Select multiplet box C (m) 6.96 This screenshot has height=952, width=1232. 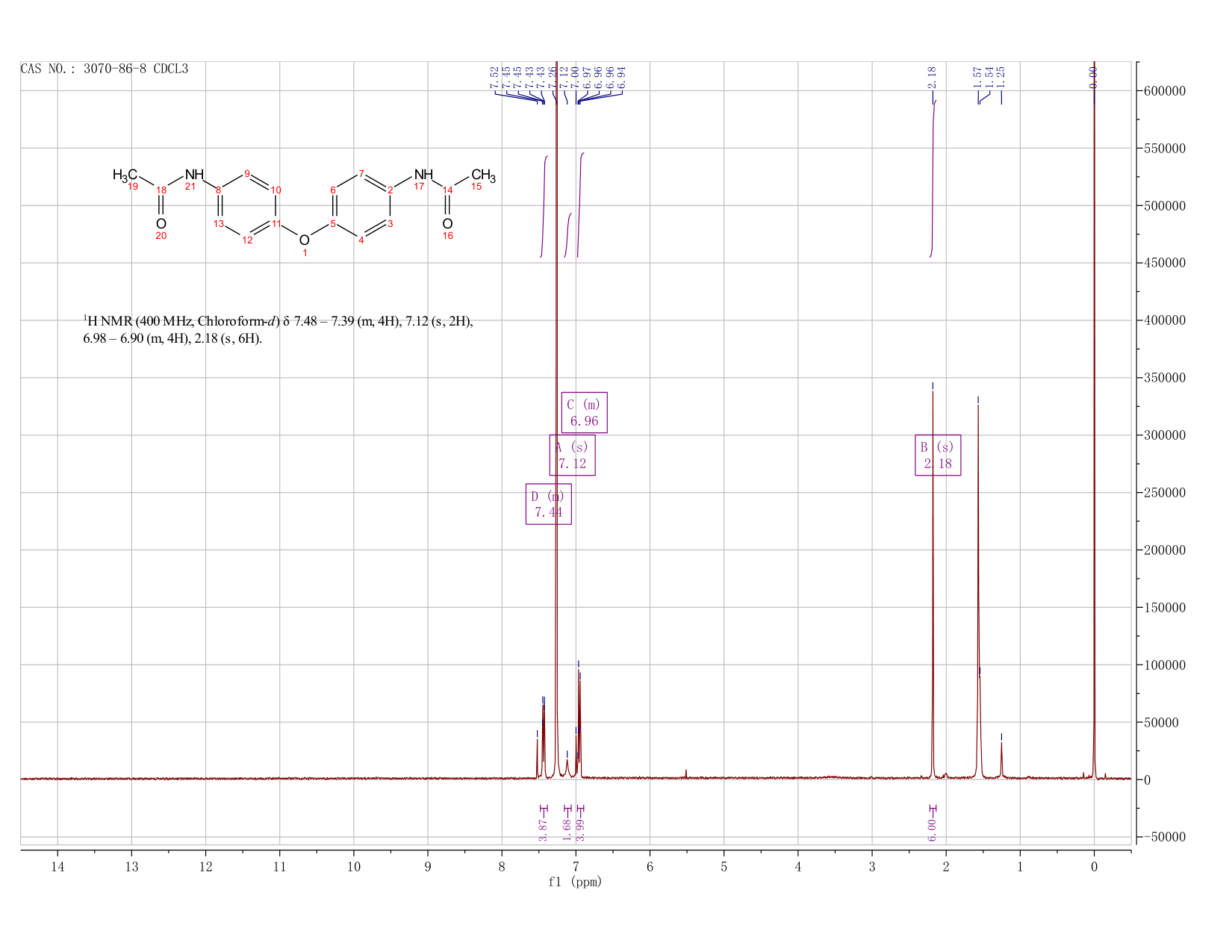584,412
